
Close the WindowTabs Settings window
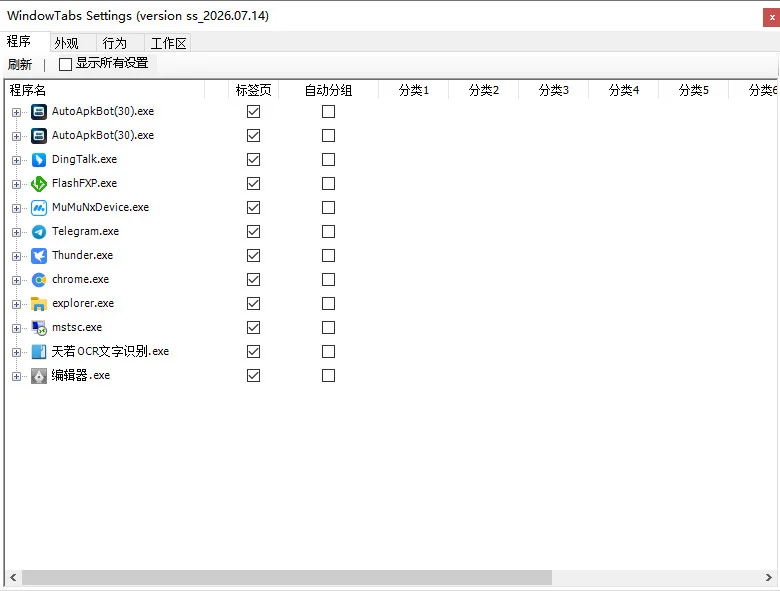coord(772,17)
